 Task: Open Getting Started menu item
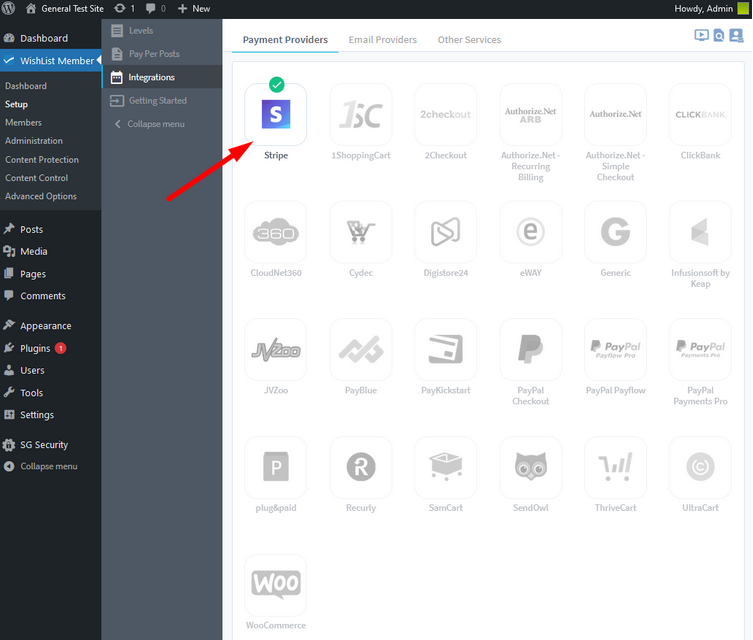click(162, 100)
